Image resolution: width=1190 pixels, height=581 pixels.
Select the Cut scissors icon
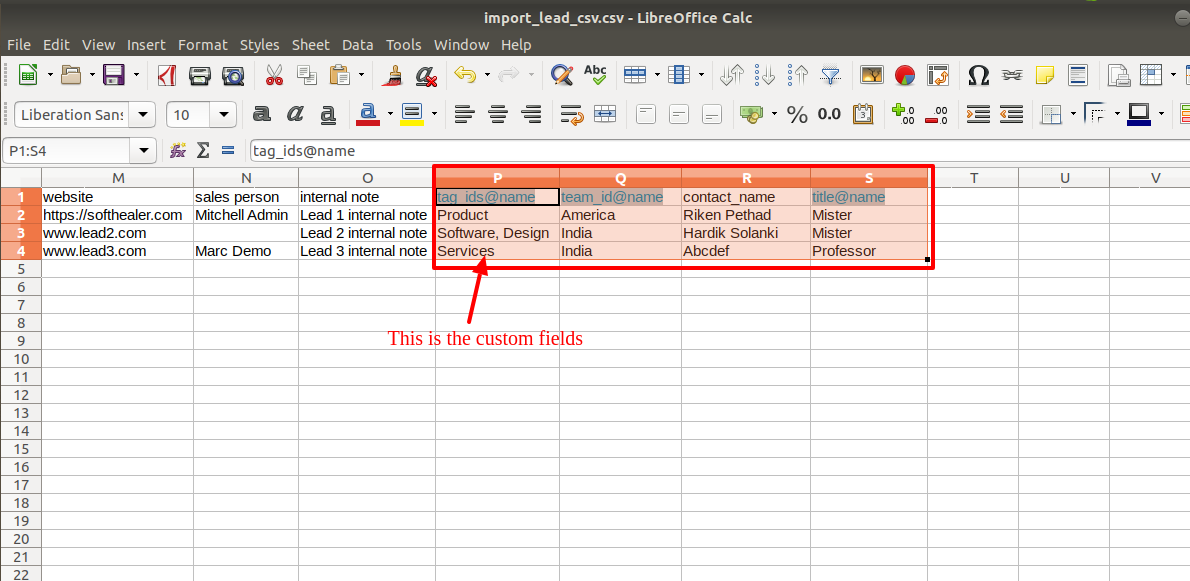(274, 74)
